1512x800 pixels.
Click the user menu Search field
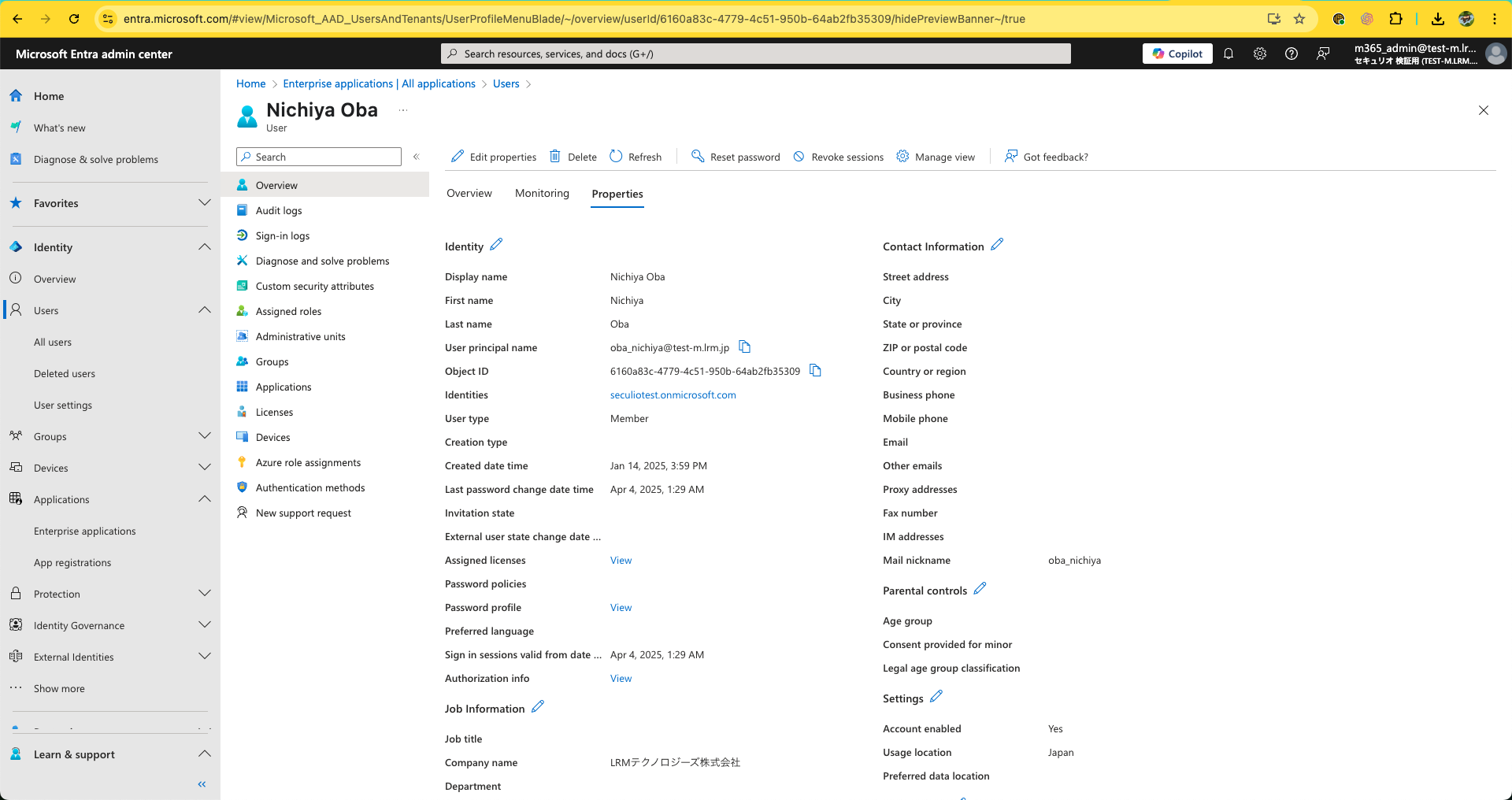[x=319, y=157]
